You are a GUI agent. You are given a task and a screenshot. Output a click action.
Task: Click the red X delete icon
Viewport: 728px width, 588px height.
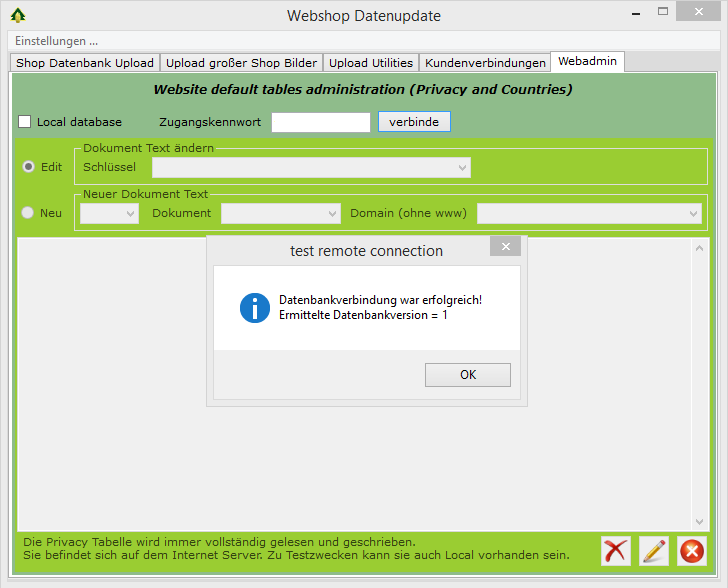616,551
